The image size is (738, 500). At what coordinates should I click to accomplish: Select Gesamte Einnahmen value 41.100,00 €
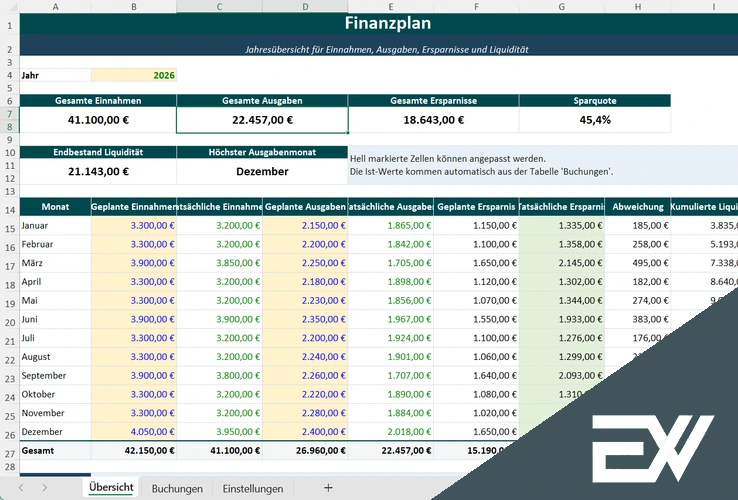(x=98, y=120)
